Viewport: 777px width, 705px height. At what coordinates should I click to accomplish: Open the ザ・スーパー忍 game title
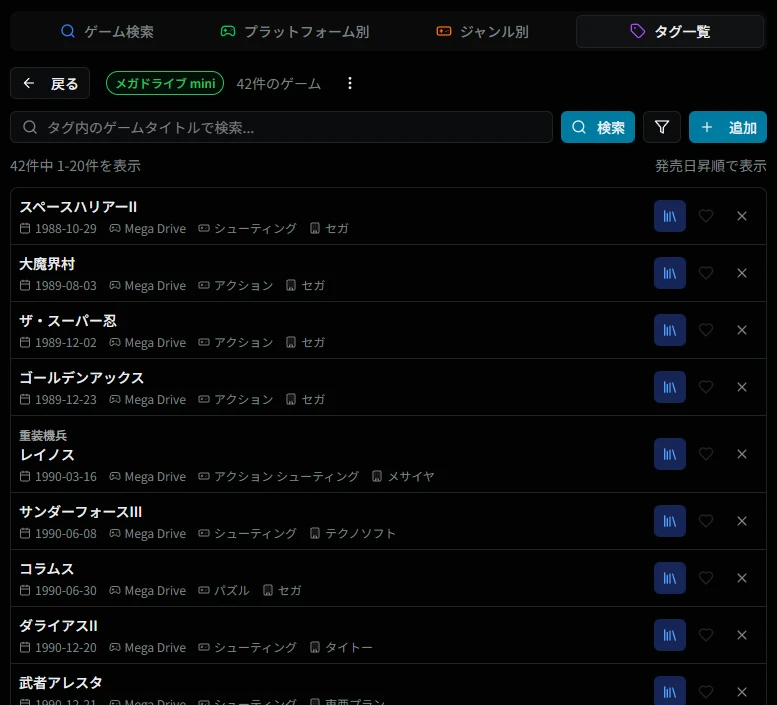coord(68,321)
